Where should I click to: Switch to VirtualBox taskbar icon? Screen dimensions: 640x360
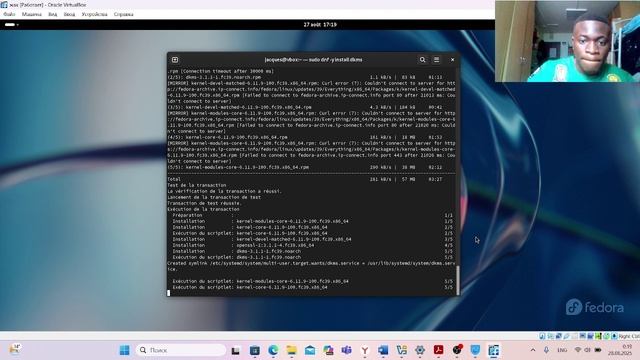493,350
